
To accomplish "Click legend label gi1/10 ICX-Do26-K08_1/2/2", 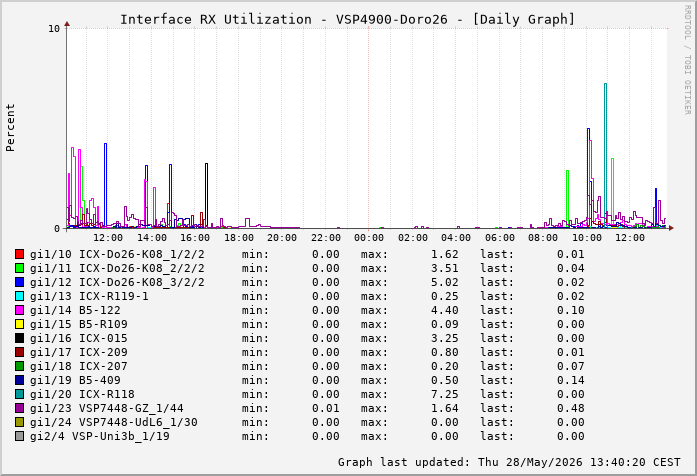I will (x=117, y=254).
